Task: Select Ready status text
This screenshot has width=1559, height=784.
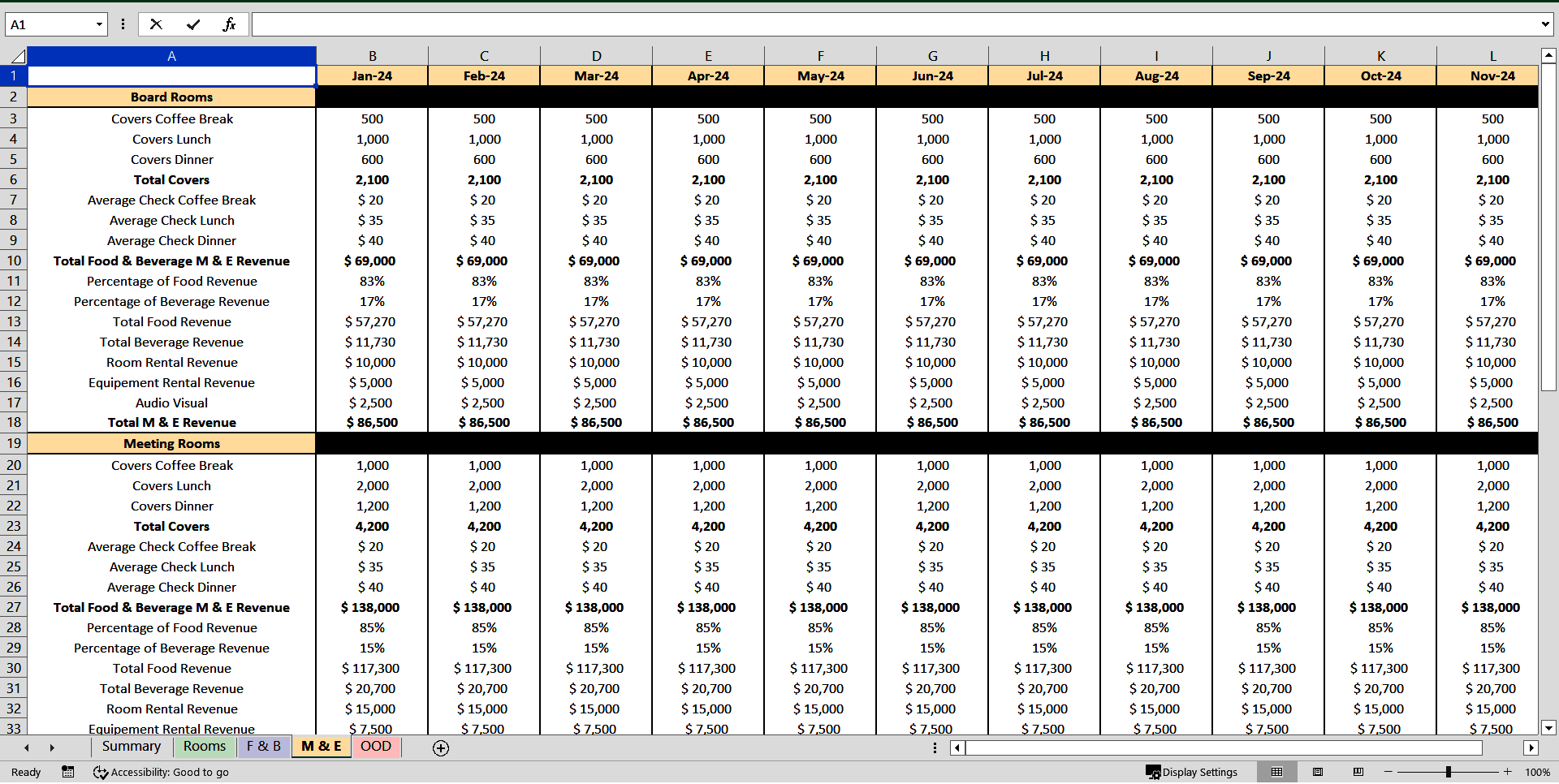Action: coord(26,772)
